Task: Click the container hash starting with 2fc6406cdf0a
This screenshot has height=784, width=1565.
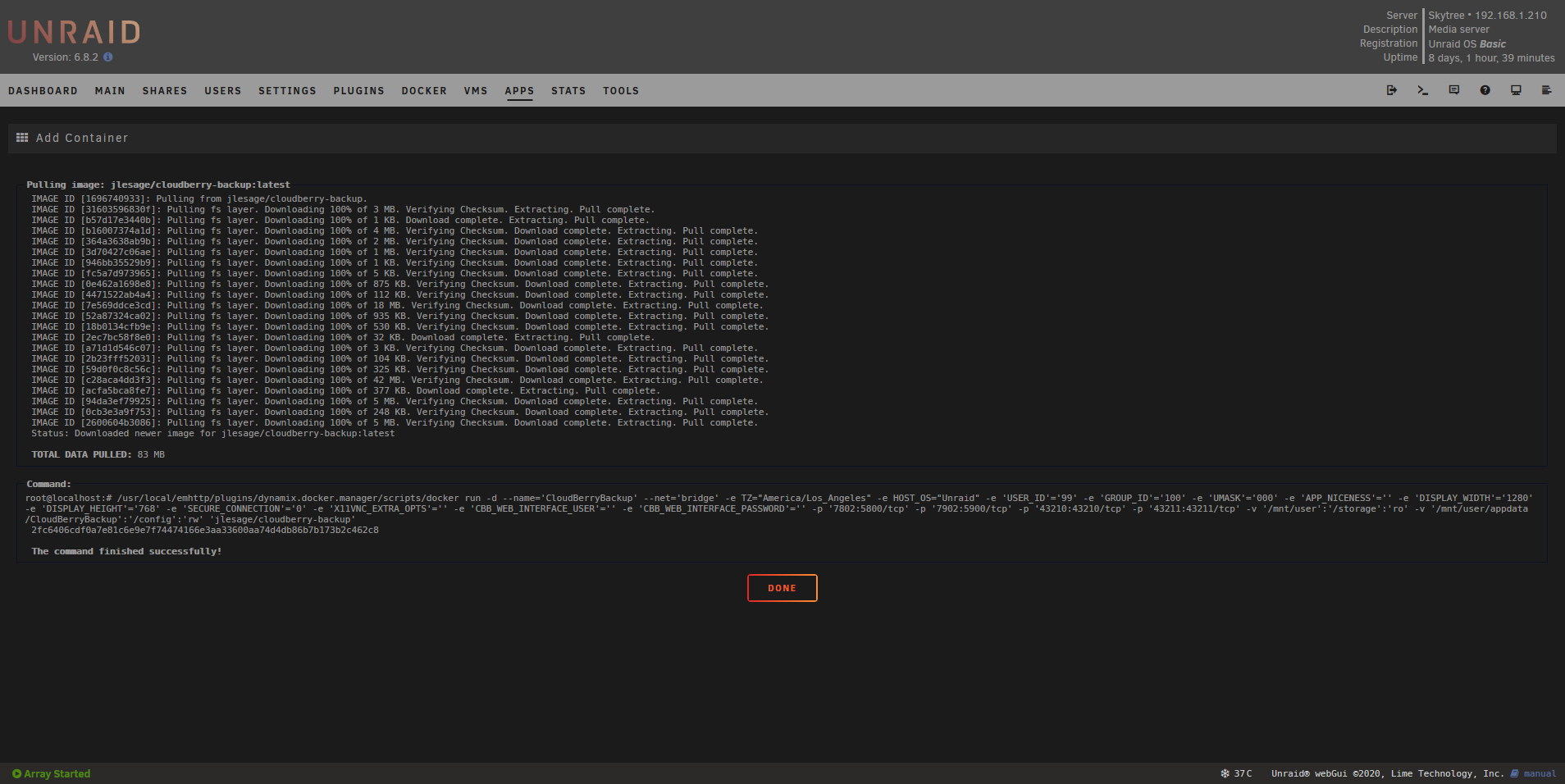Action: 205,530
